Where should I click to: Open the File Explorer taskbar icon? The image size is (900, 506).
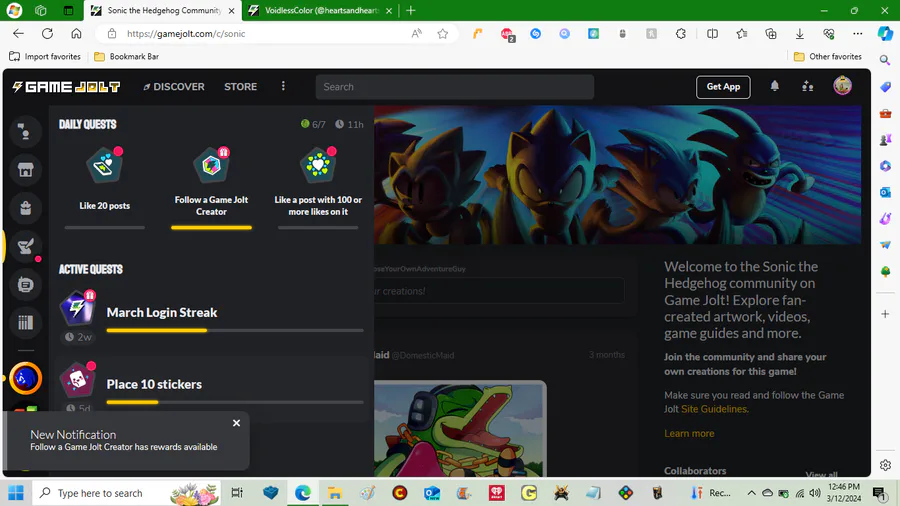[x=335, y=493]
